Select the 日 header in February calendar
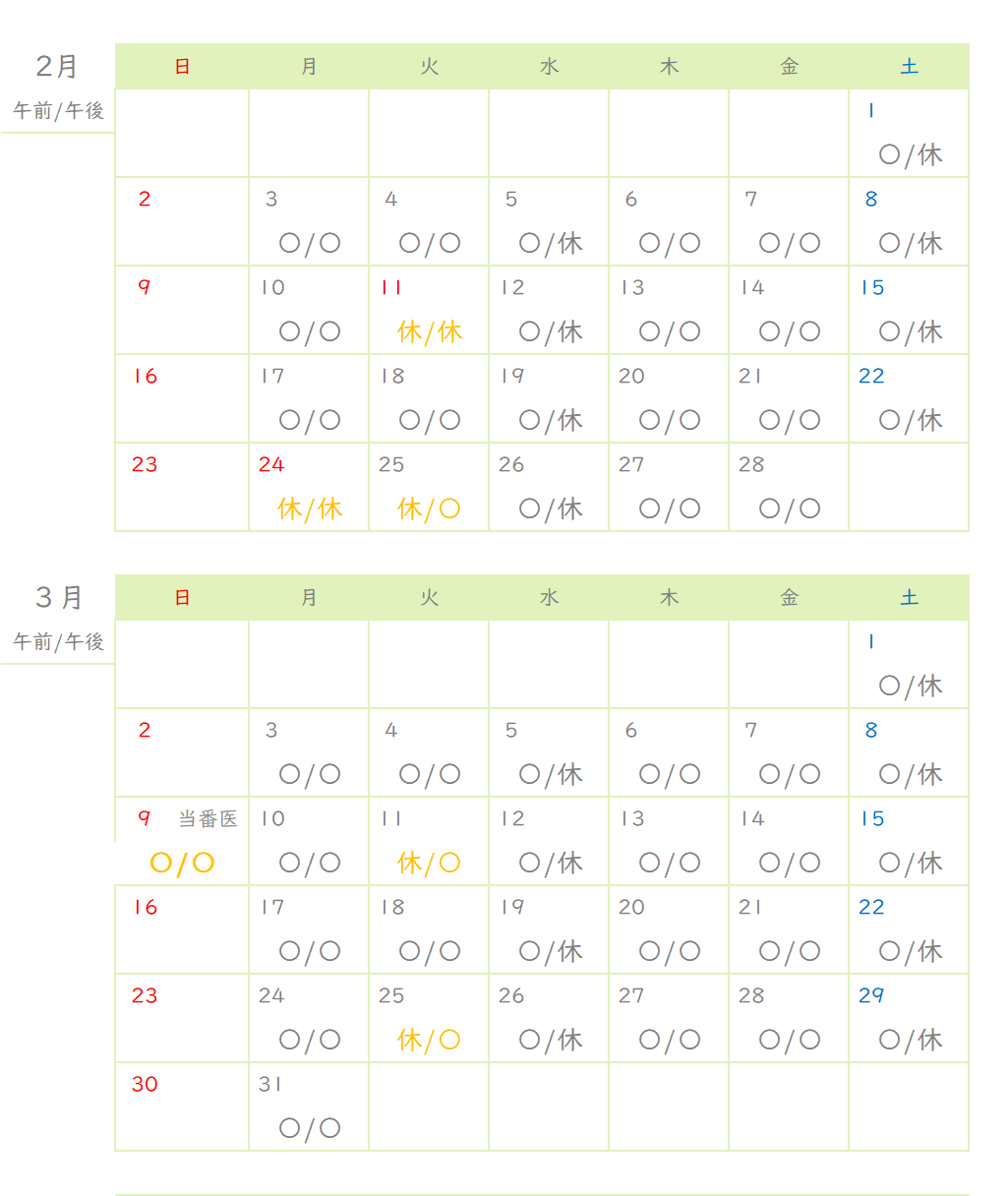Image resolution: width=1008 pixels, height=1196 pixels. tap(182, 66)
